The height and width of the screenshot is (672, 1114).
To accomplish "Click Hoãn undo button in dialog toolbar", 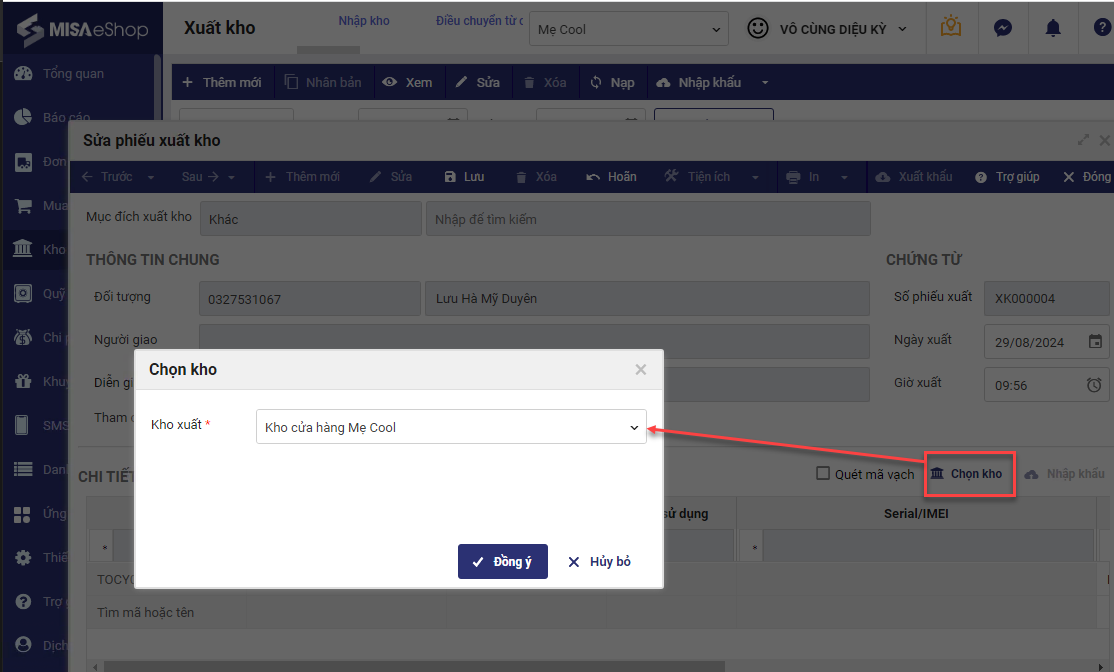I will tap(611, 177).
